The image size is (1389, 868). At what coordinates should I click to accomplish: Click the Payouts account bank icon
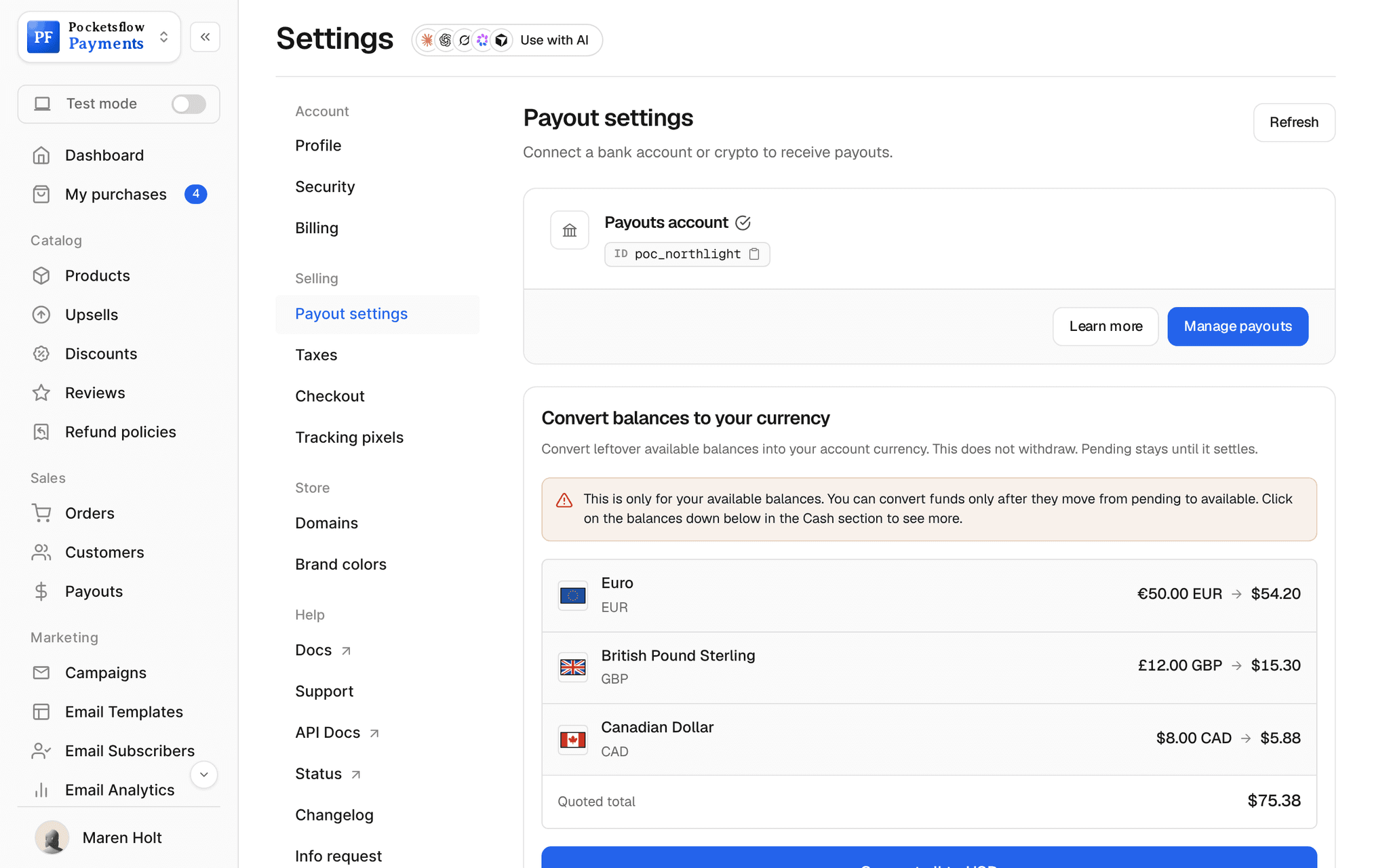coord(570,231)
